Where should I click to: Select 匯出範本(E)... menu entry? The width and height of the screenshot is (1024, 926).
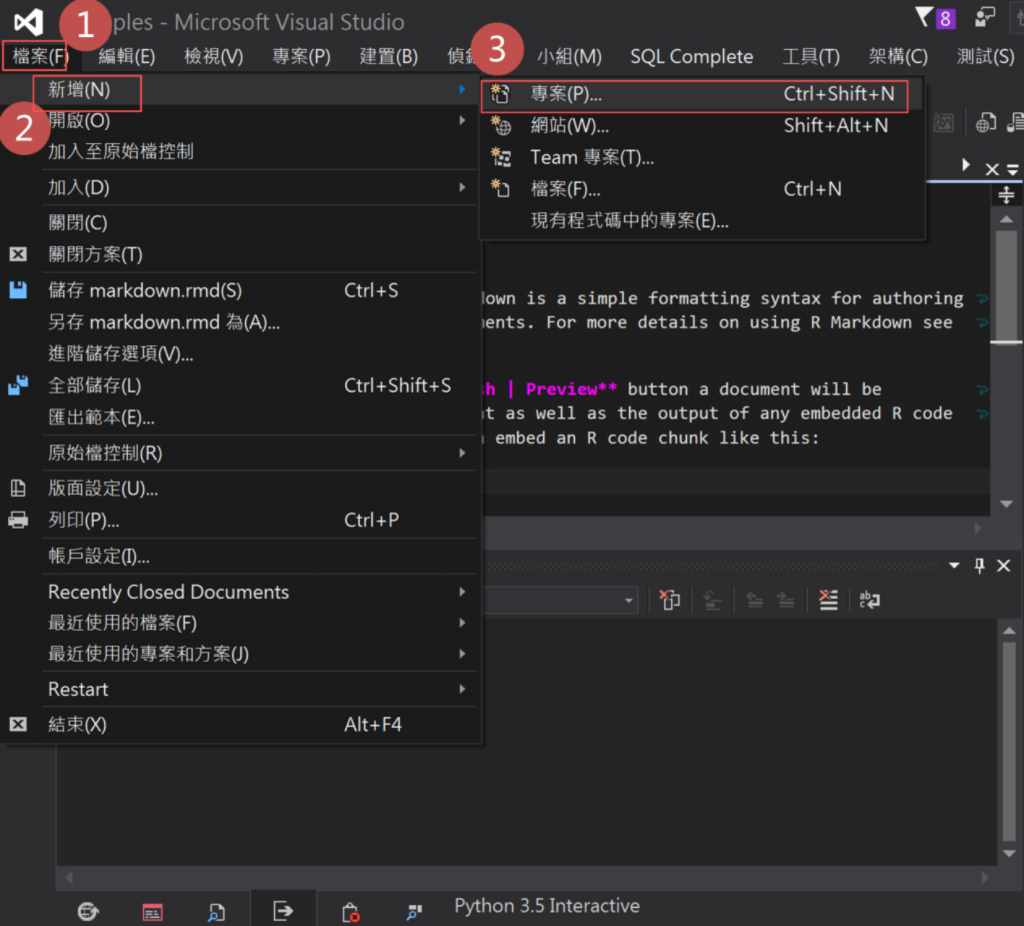click(240, 417)
